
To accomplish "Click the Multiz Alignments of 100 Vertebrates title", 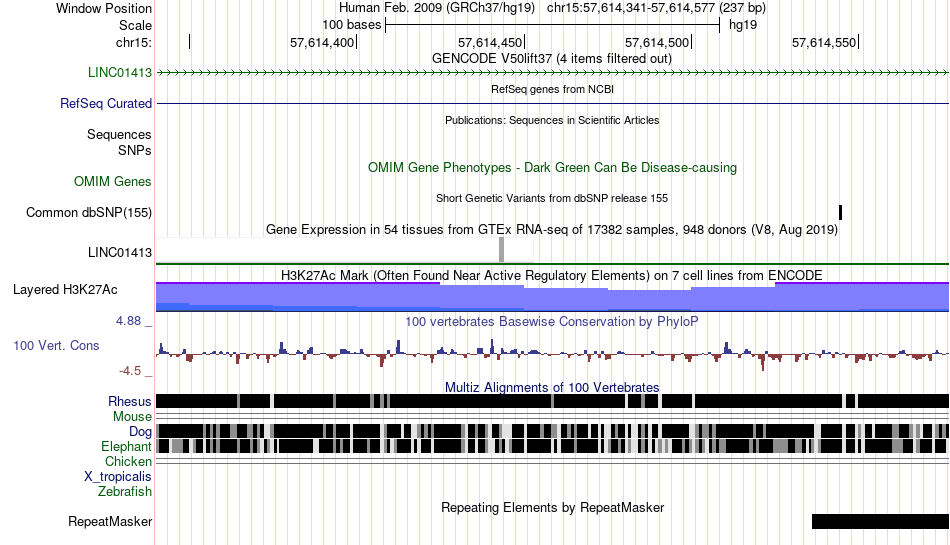I will [x=552, y=388].
